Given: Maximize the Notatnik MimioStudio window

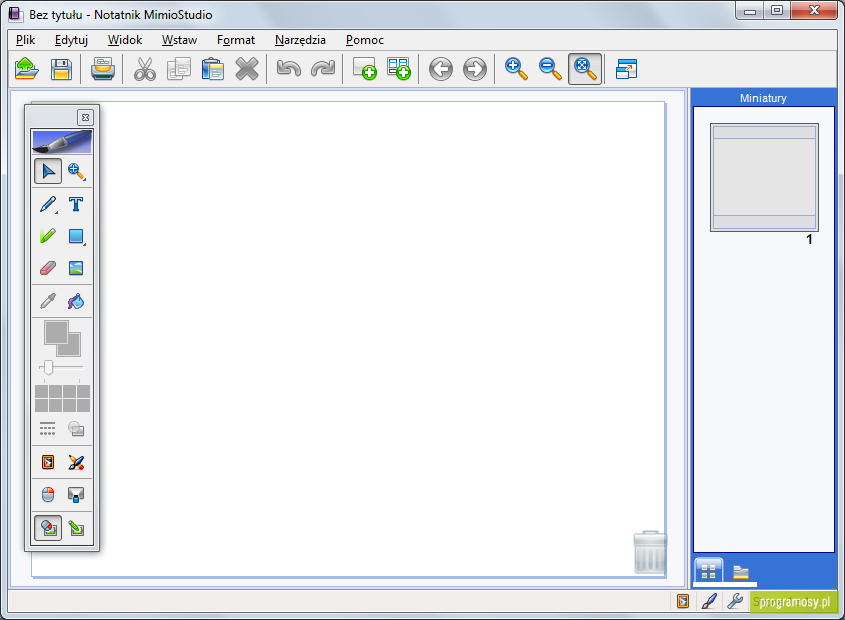Looking at the screenshot, I should (777, 11).
